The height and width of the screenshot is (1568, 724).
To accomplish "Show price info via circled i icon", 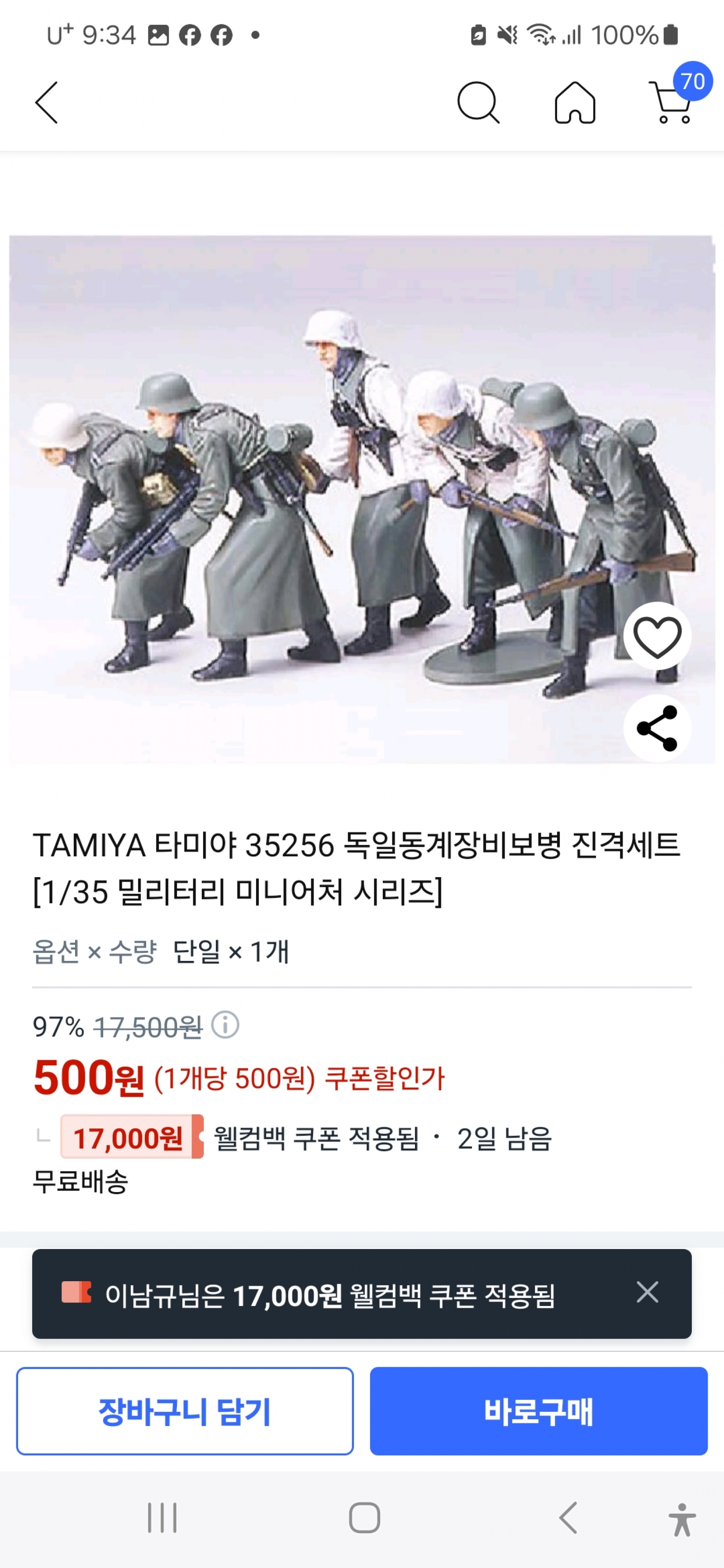I will pos(225,1025).
